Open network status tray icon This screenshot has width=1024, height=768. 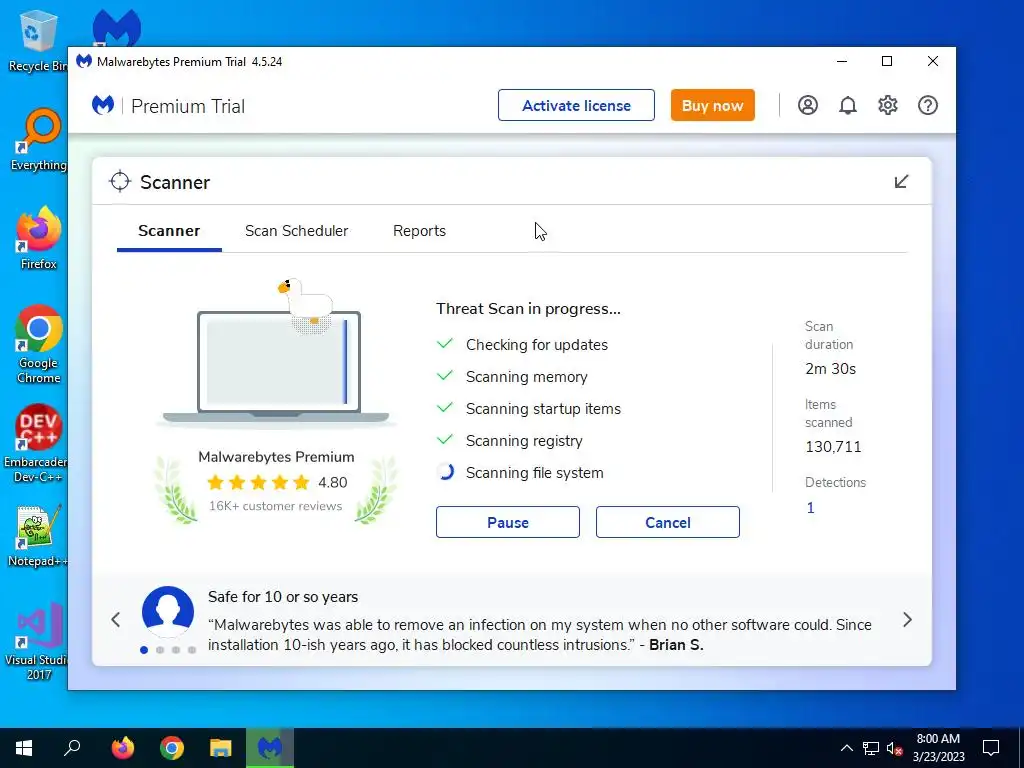pos(871,748)
